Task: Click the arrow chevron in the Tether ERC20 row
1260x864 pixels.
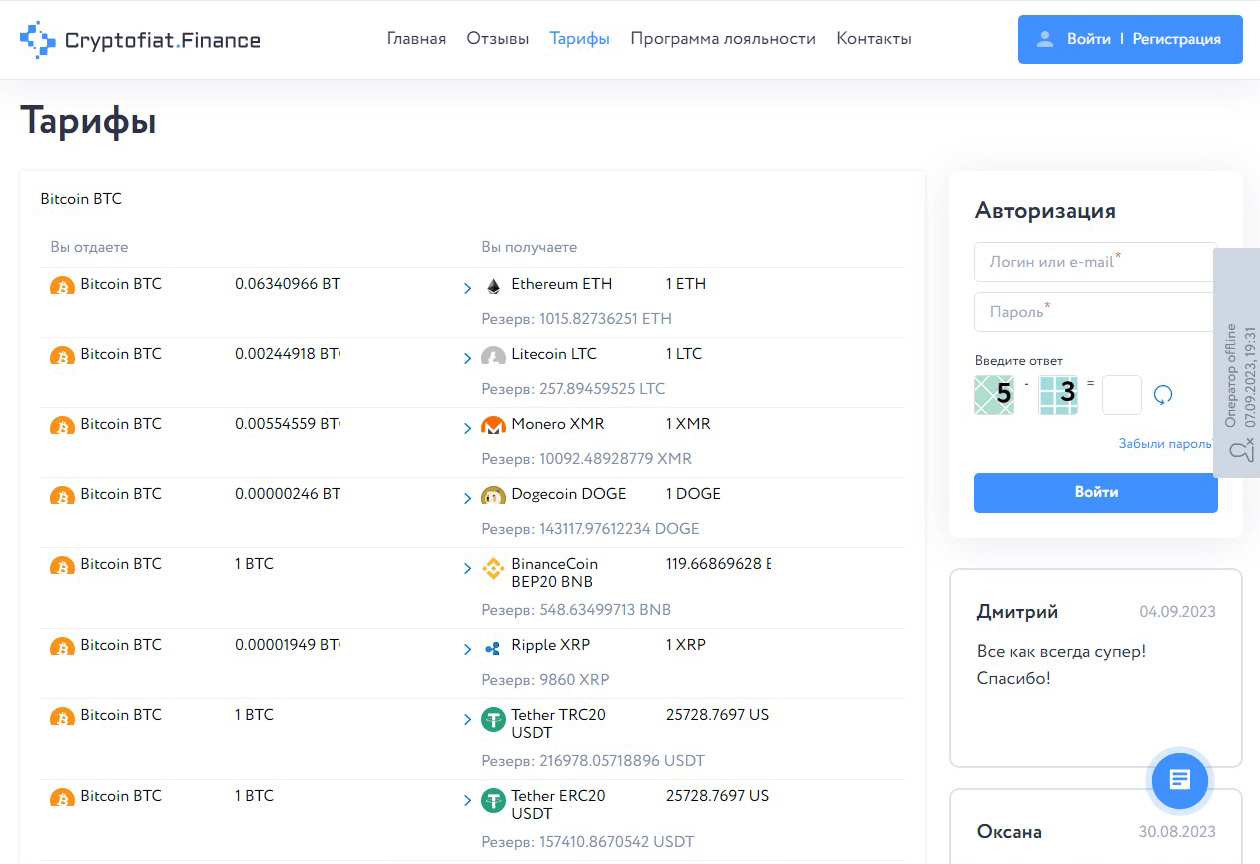Action: [x=467, y=801]
